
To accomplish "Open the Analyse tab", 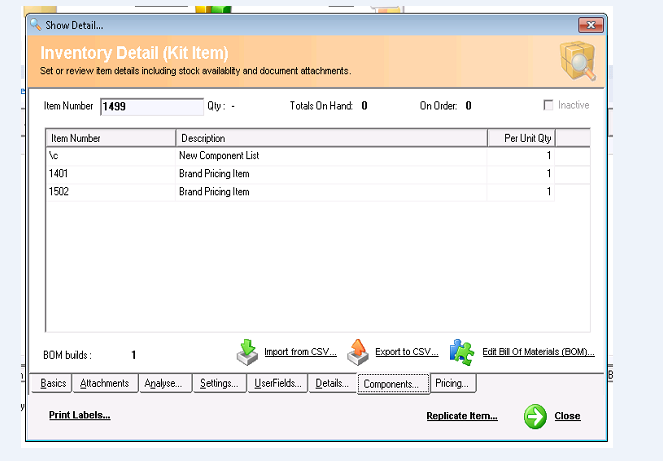I will click(165, 383).
